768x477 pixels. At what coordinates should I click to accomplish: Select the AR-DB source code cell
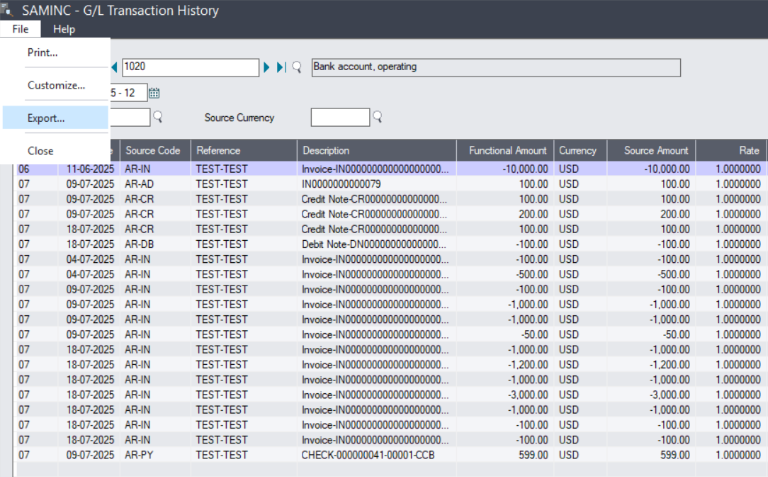click(x=155, y=244)
